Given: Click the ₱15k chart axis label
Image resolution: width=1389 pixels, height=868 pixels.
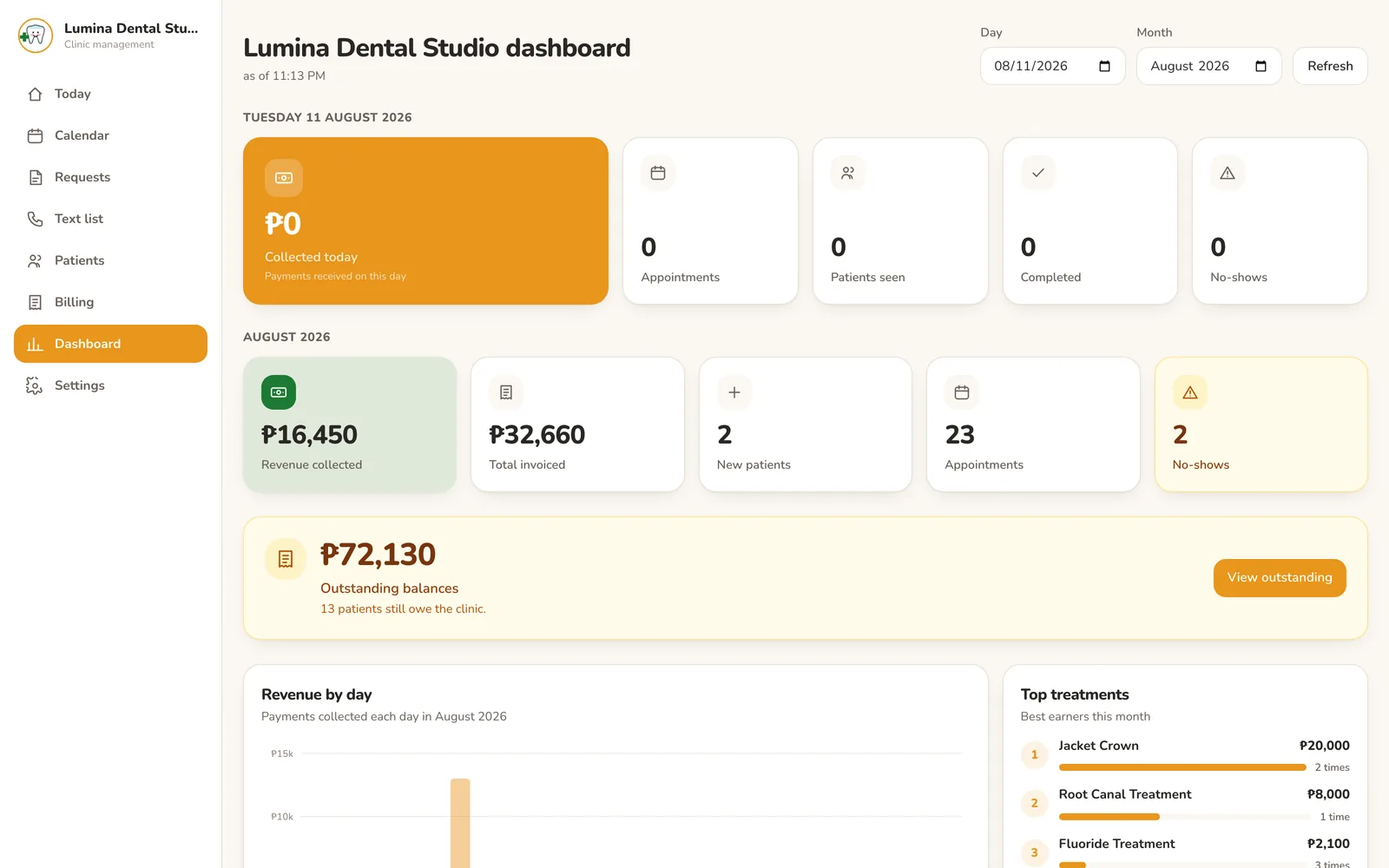Looking at the screenshot, I should coord(282,754).
